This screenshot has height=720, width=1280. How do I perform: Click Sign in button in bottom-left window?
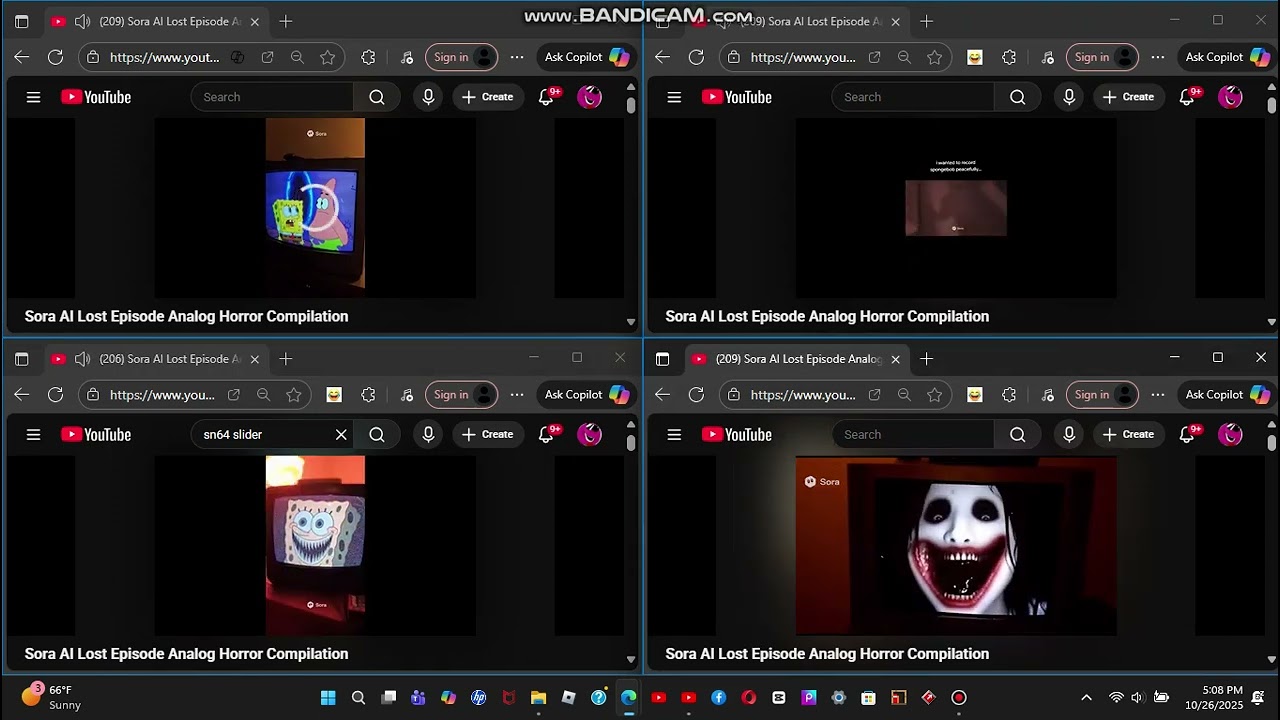(461, 395)
